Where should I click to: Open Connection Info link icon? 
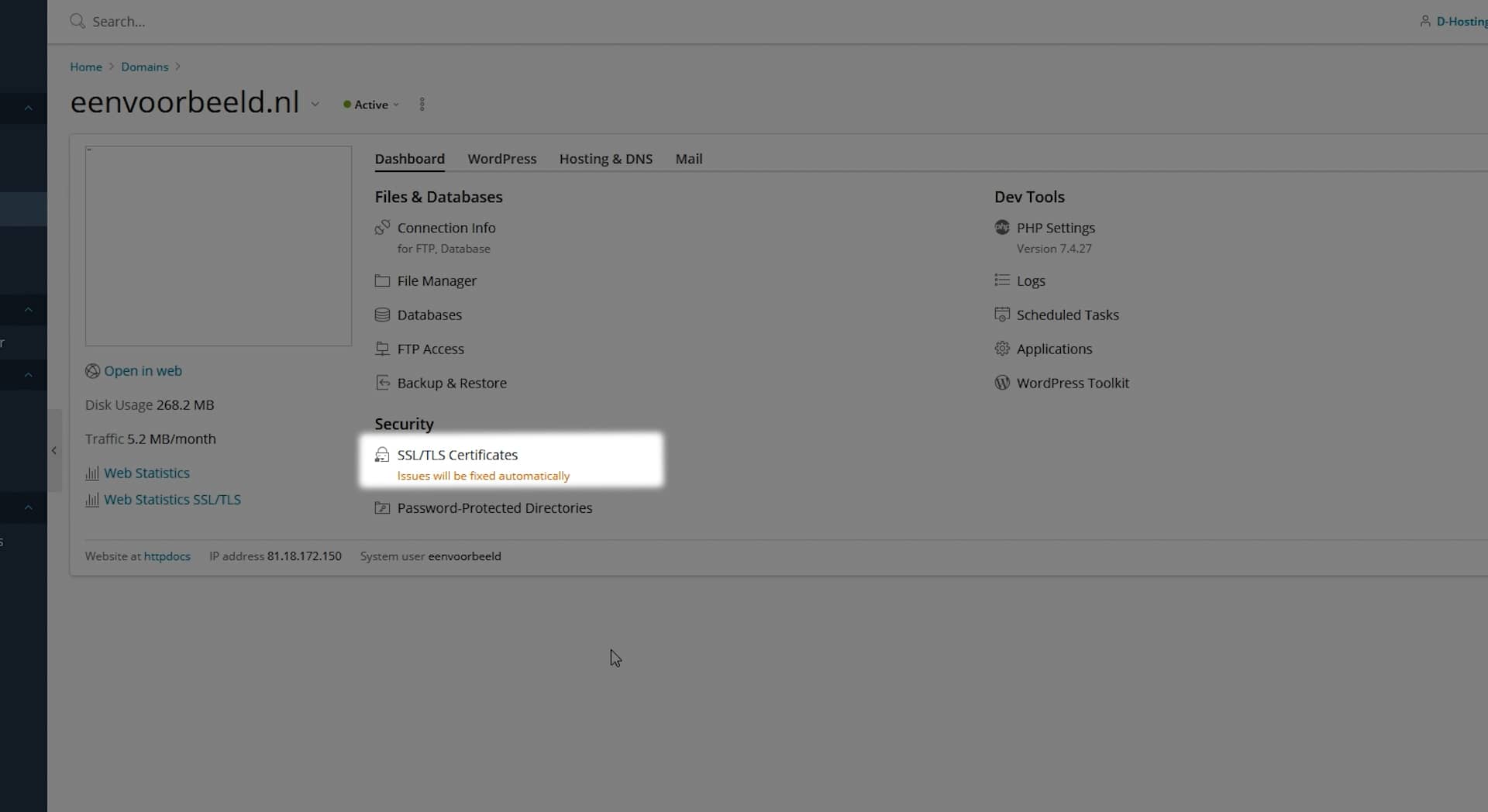point(382,227)
